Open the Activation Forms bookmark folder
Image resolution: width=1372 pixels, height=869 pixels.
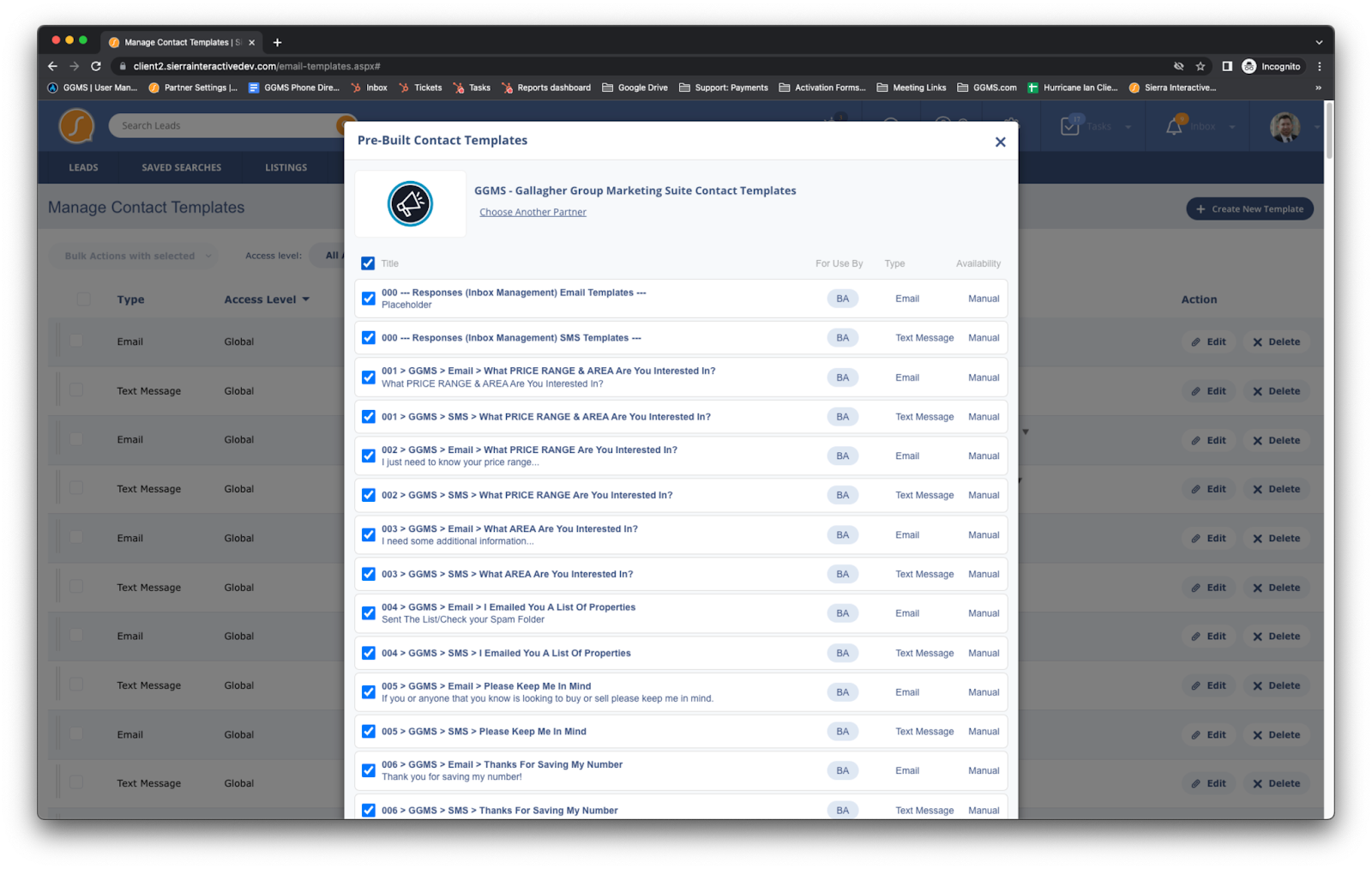822,88
